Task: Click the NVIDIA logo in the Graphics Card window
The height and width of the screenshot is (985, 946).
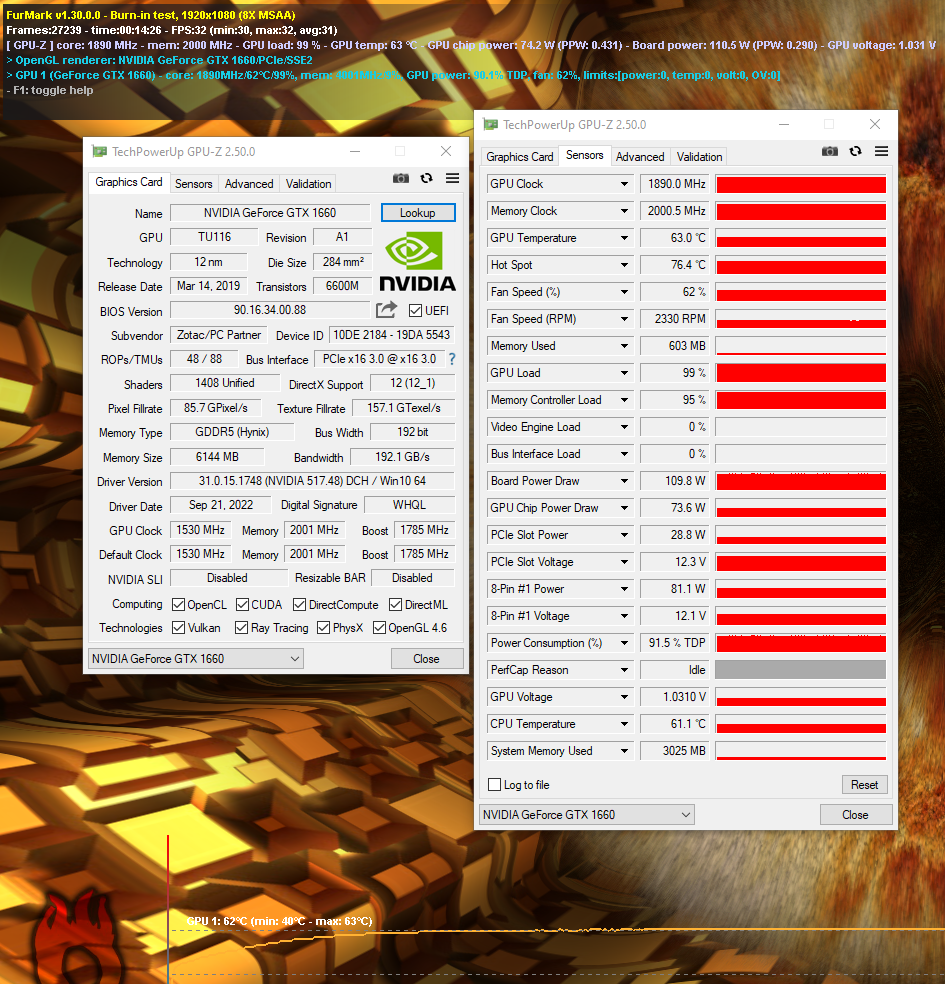Action: coord(418,261)
